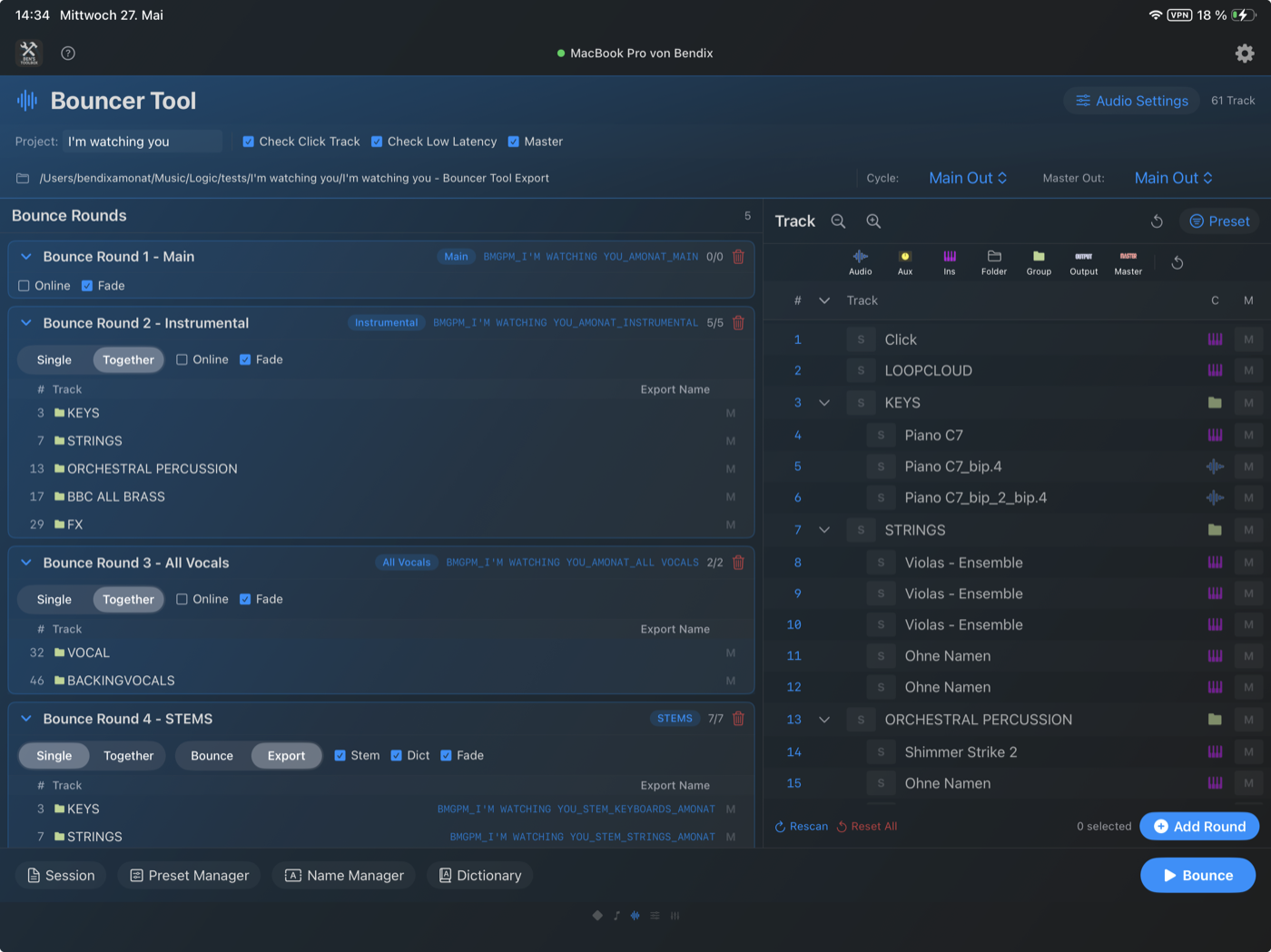Delete Bounce Round 2 - Instrumental

tap(738, 323)
